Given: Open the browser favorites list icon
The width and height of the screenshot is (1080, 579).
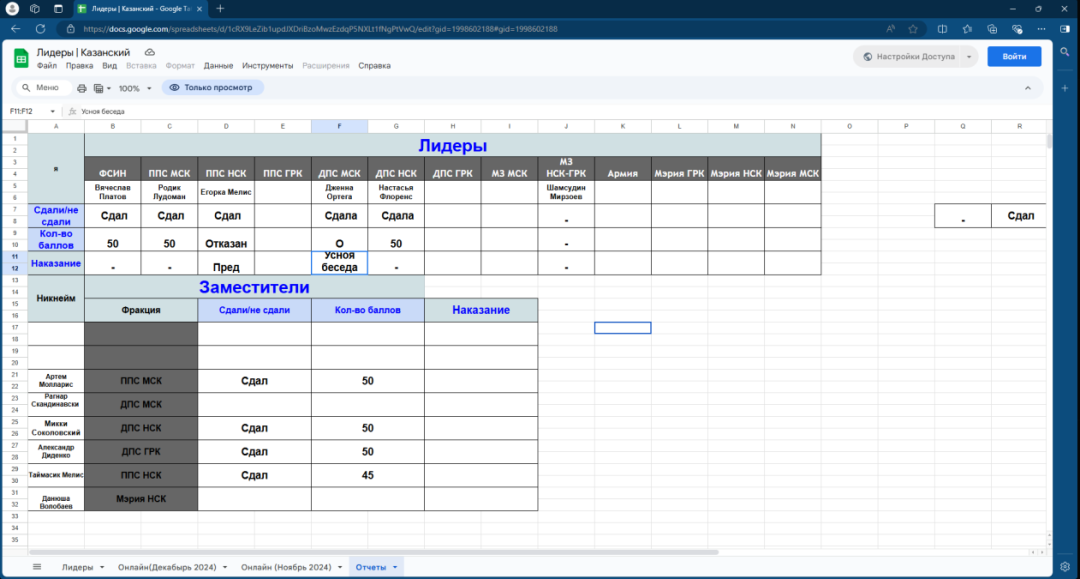Looking at the screenshot, I should [x=967, y=29].
